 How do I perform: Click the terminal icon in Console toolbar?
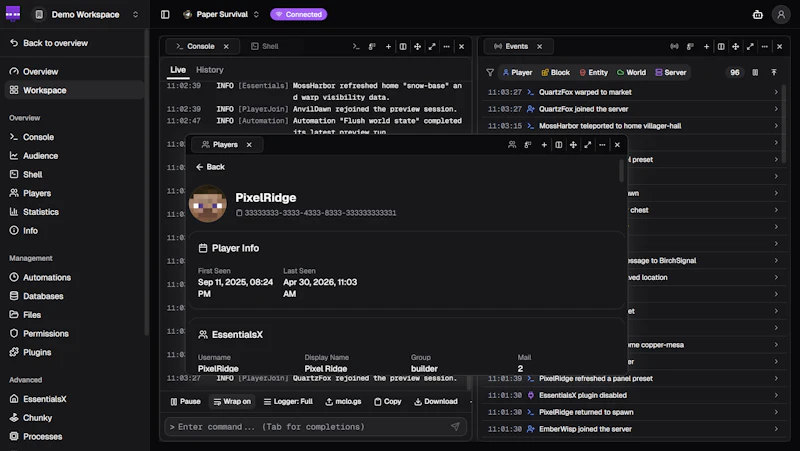tap(356, 46)
